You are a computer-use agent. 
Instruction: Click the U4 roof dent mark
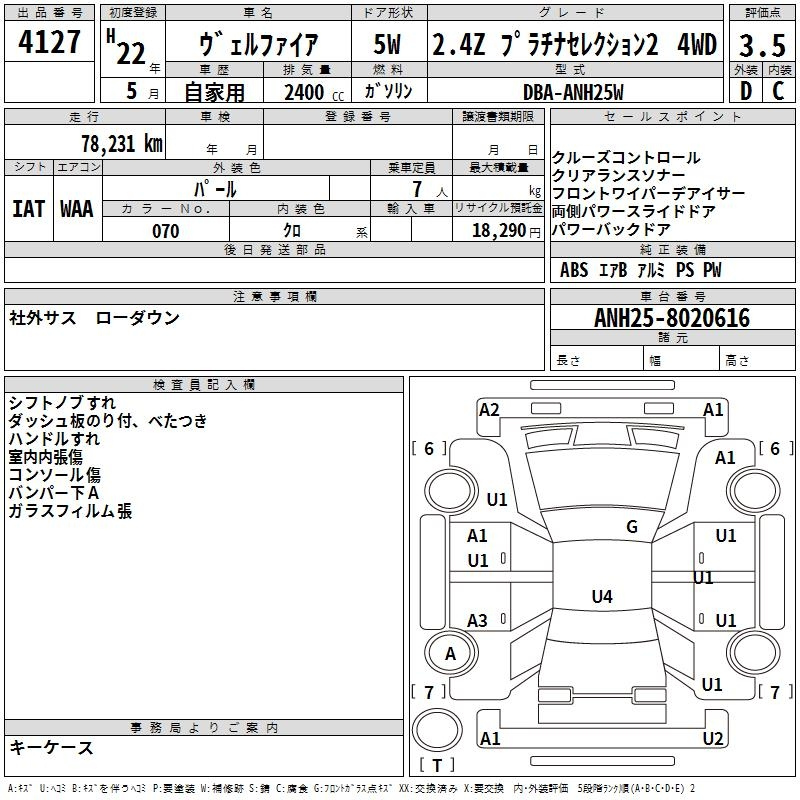point(602,596)
